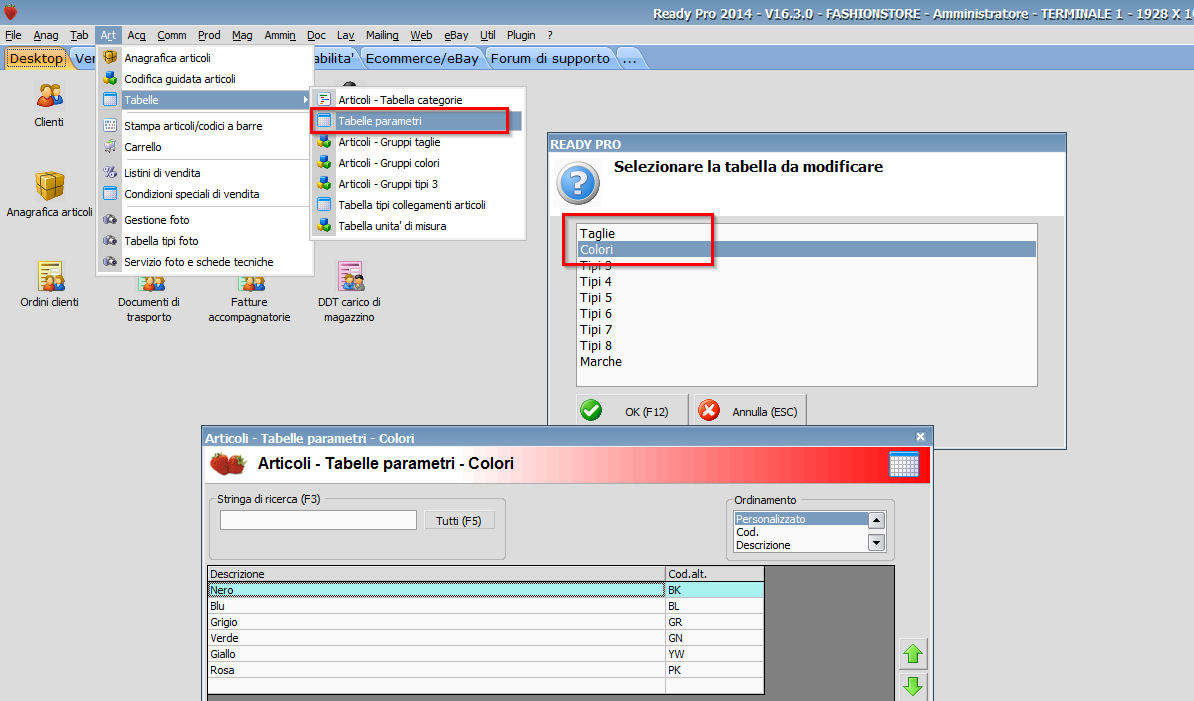
Task: Click the strawberry app icon in the title bar
Action: pyautogui.click(x=11, y=11)
